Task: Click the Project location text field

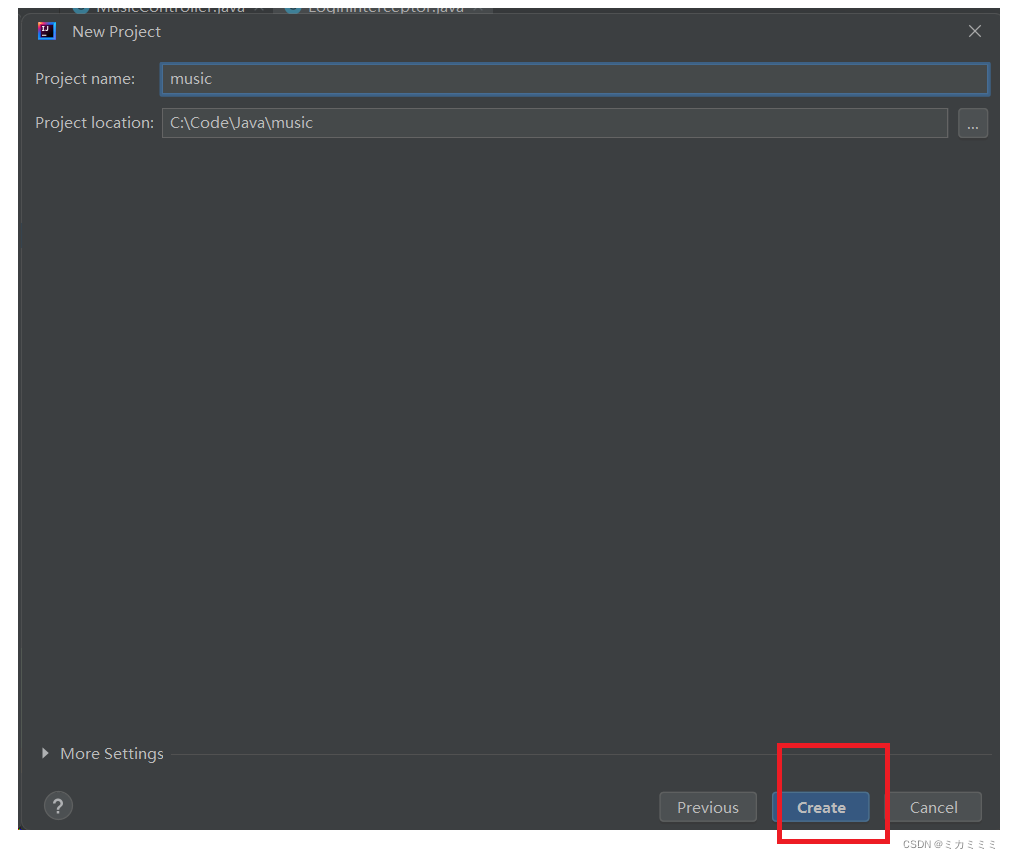Action: point(555,123)
